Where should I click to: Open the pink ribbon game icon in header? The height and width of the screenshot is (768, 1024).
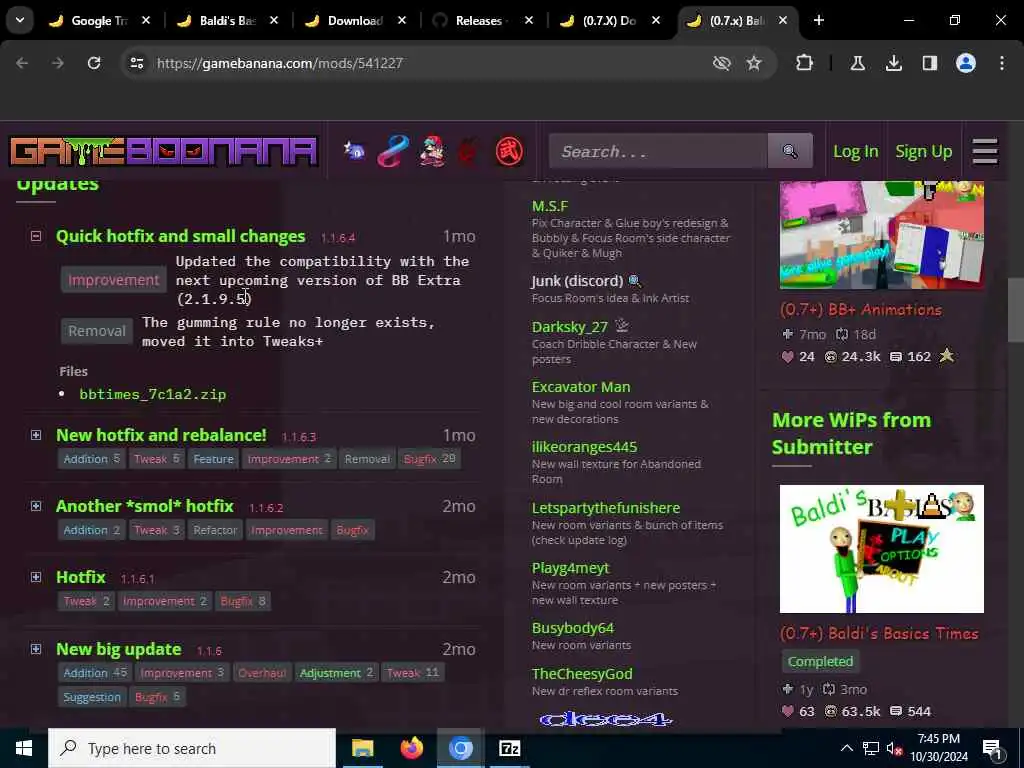(x=393, y=151)
